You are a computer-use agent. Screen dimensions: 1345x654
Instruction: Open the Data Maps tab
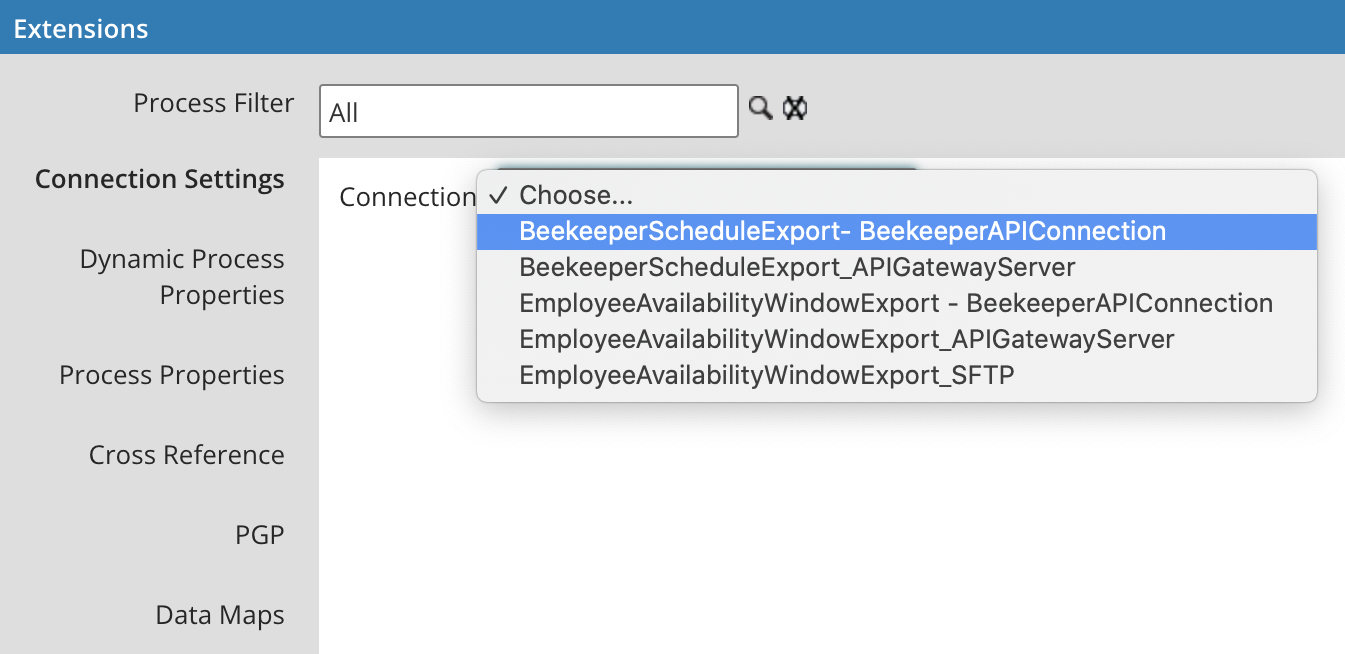coord(220,615)
